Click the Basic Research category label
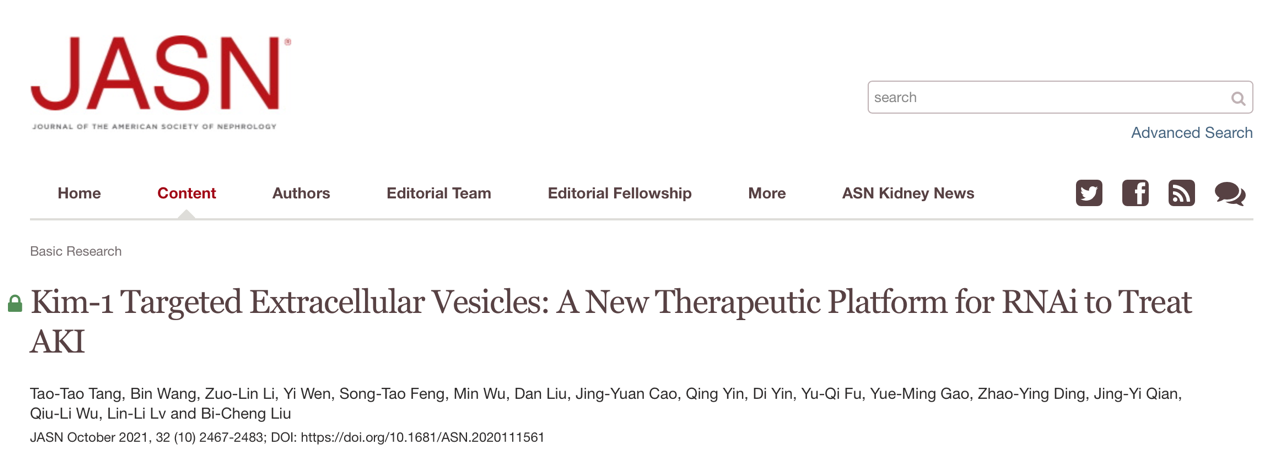The height and width of the screenshot is (453, 1268). point(76,251)
